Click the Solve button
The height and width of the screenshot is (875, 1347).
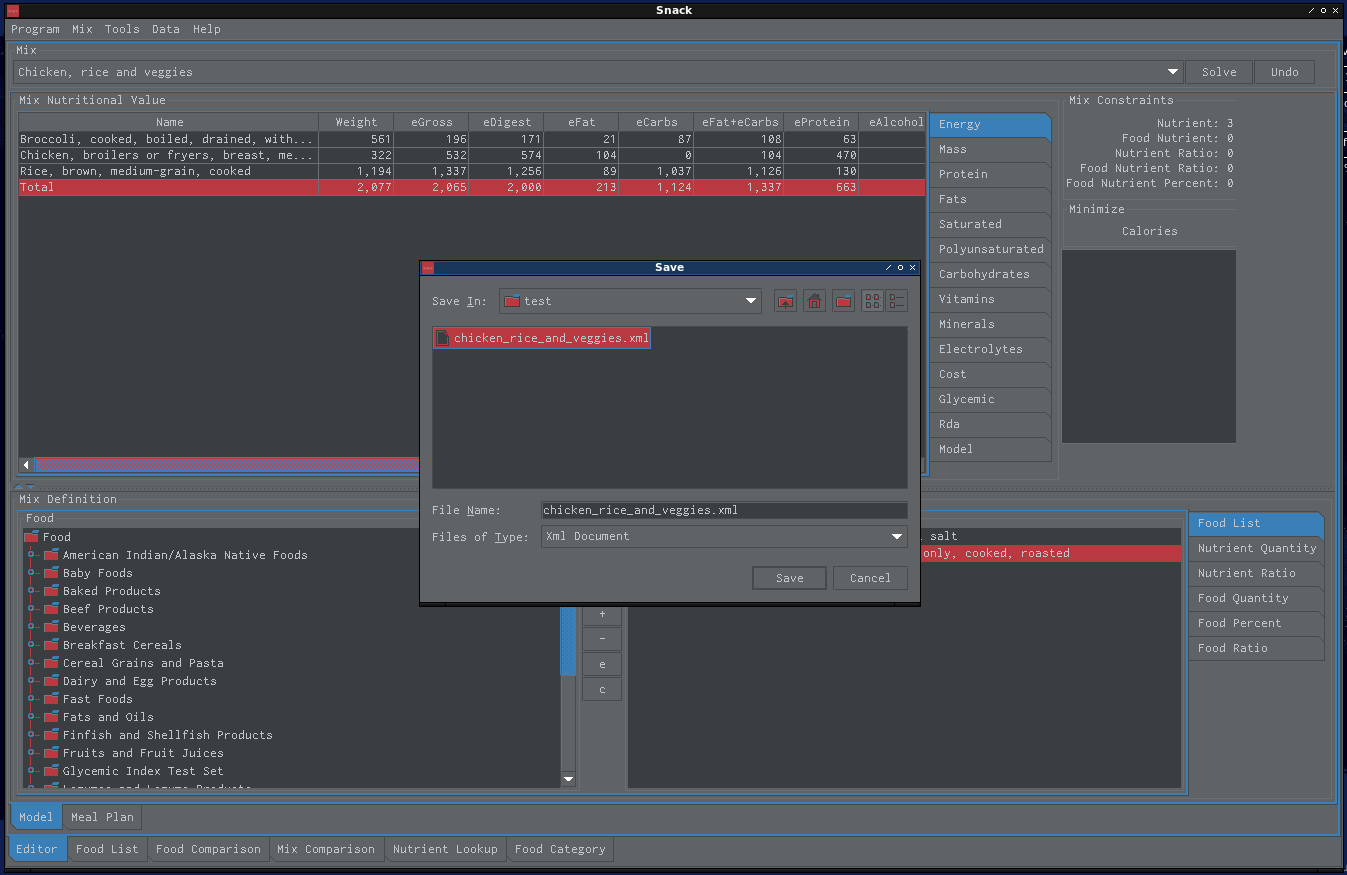[x=1219, y=72]
